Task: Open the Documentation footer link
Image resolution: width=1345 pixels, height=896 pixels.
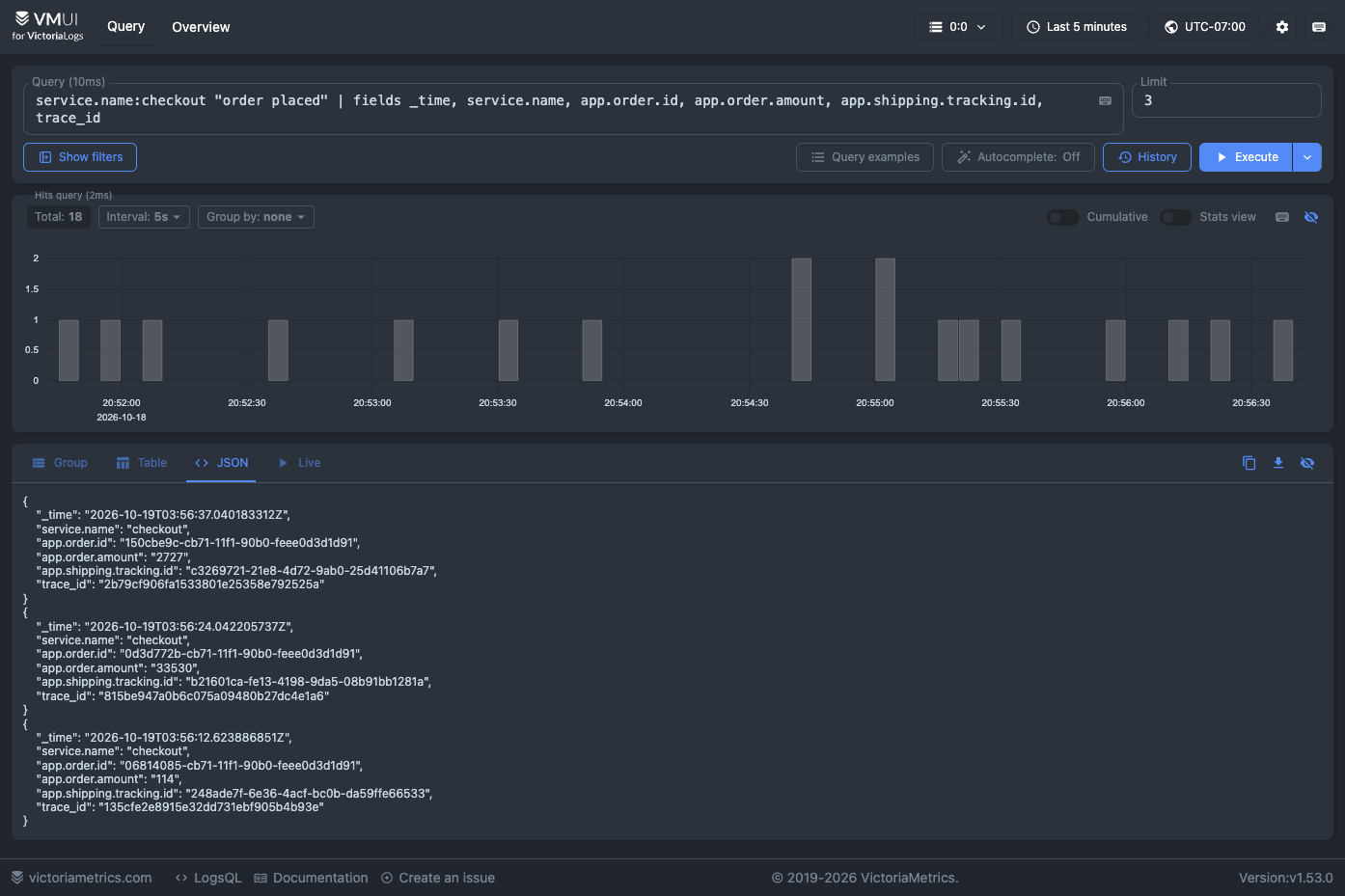Action: pos(311,878)
